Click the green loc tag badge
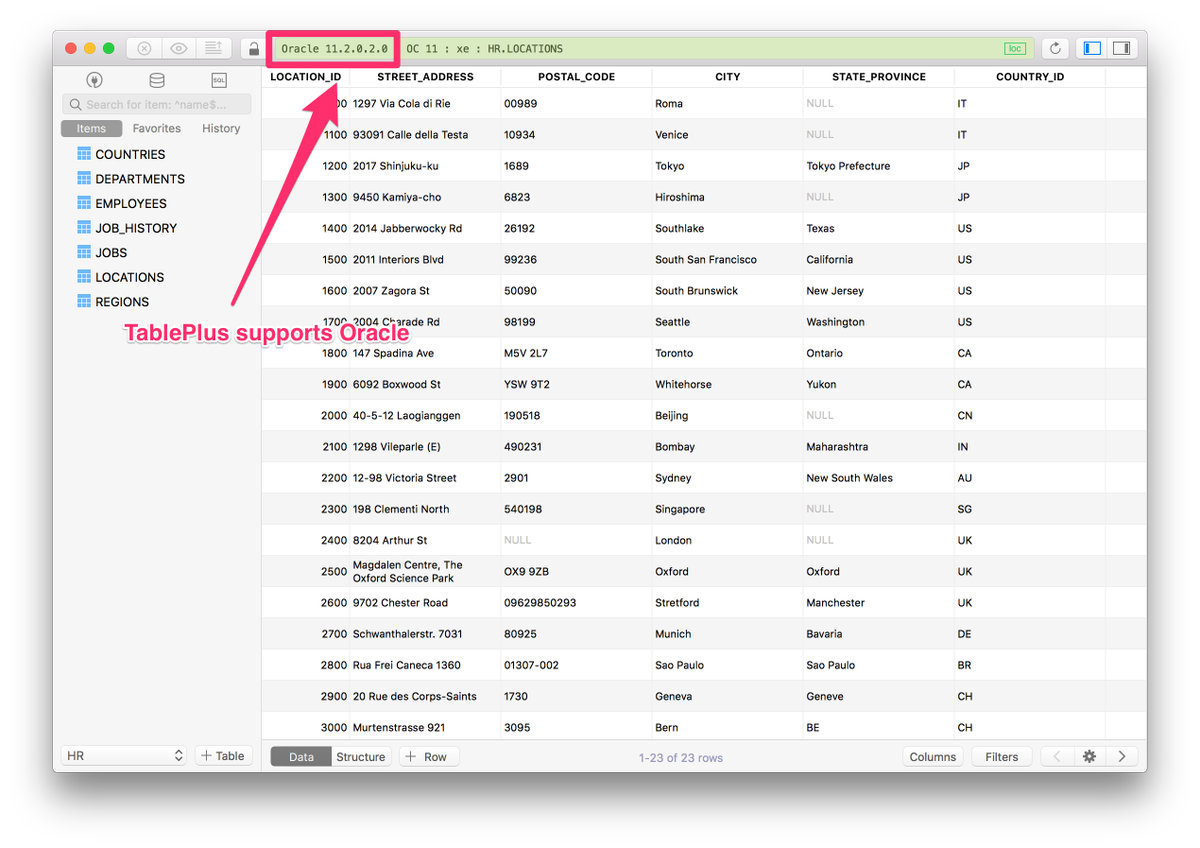Image resolution: width=1200 pixels, height=848 pixels. pyautogui.click(x=1015, y=47)
